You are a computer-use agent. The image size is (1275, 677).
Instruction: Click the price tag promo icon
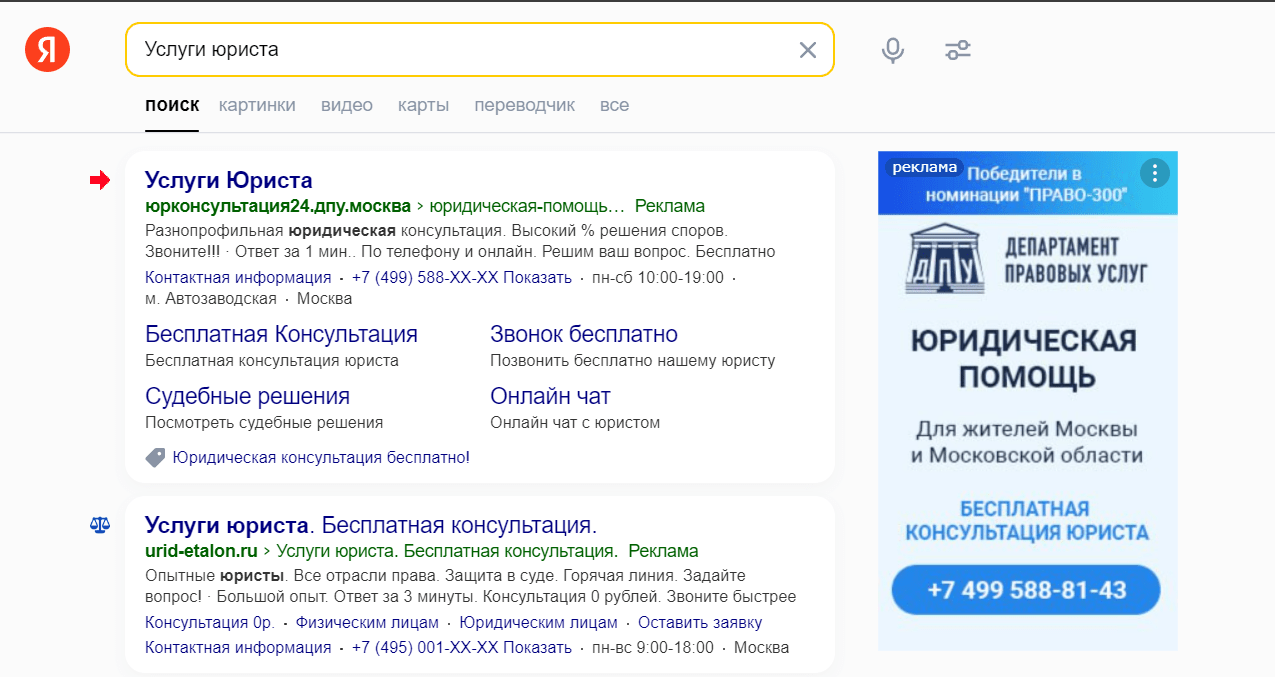155,458
